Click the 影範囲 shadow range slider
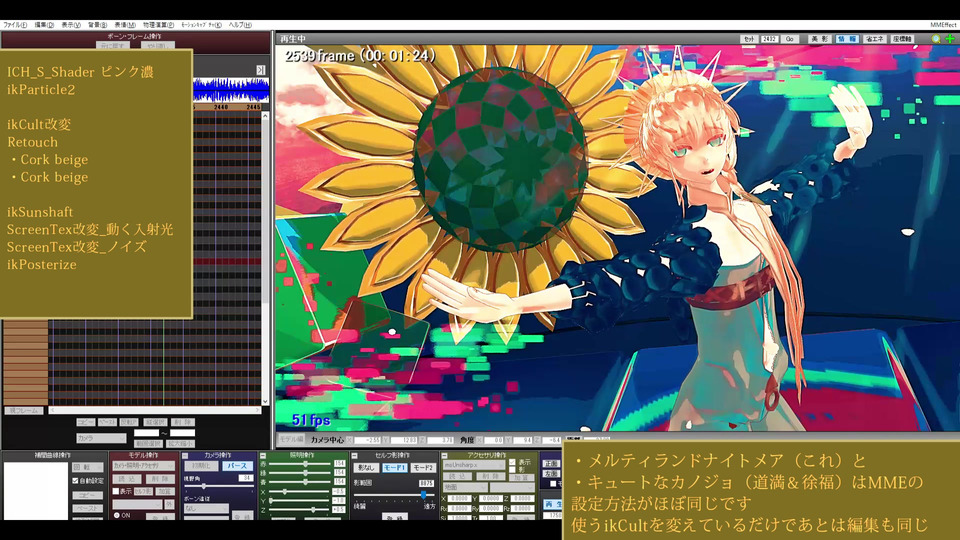The height and width of the screenshot is (540, 960). coord(394,495)
